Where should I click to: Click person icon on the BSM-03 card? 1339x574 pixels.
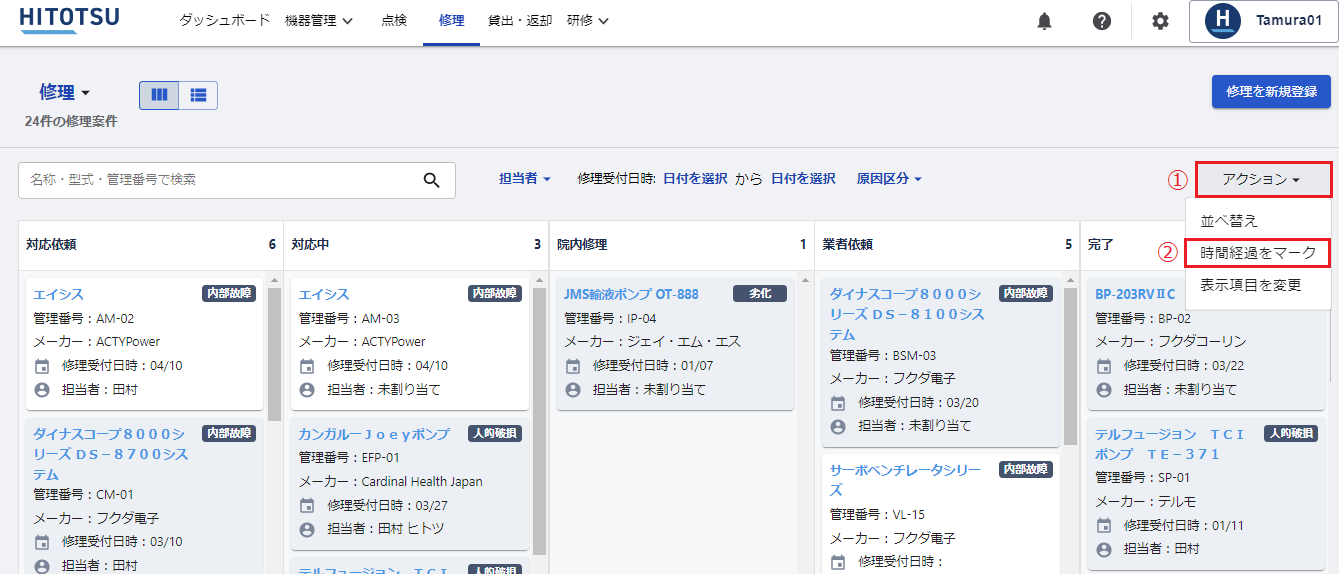[838, 426]
